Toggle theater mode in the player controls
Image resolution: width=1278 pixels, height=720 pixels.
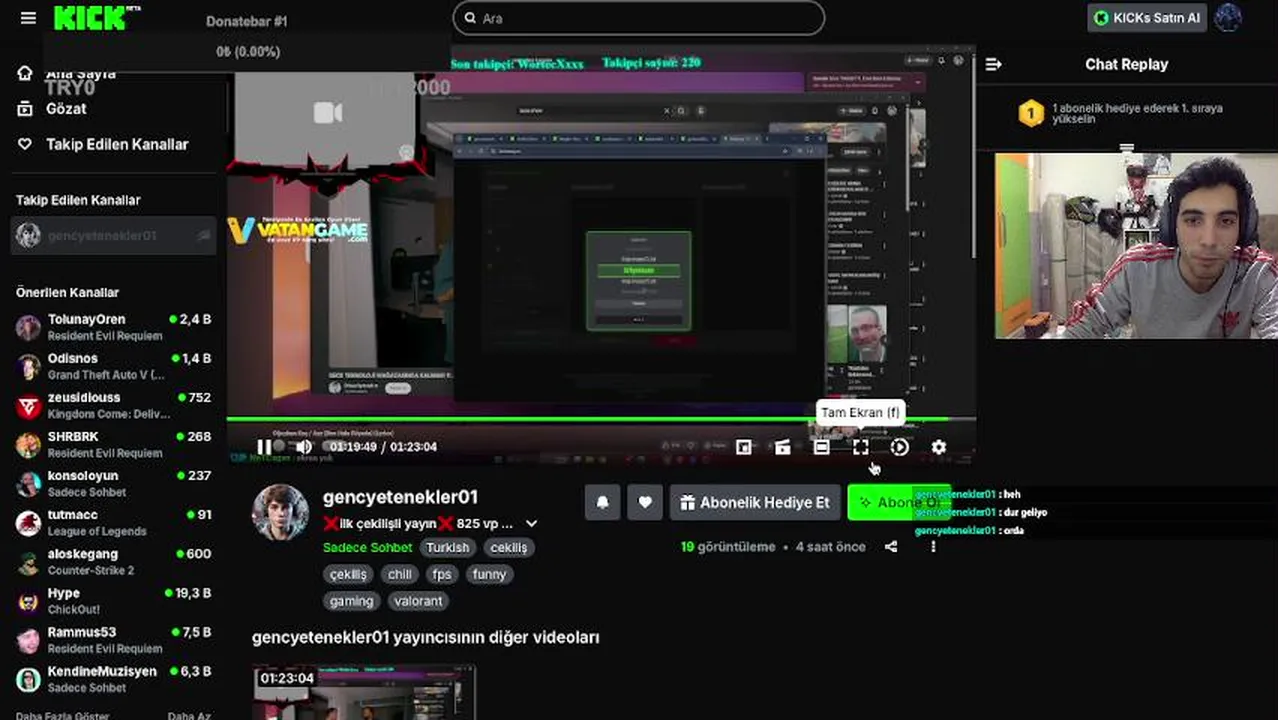(821, 447)
